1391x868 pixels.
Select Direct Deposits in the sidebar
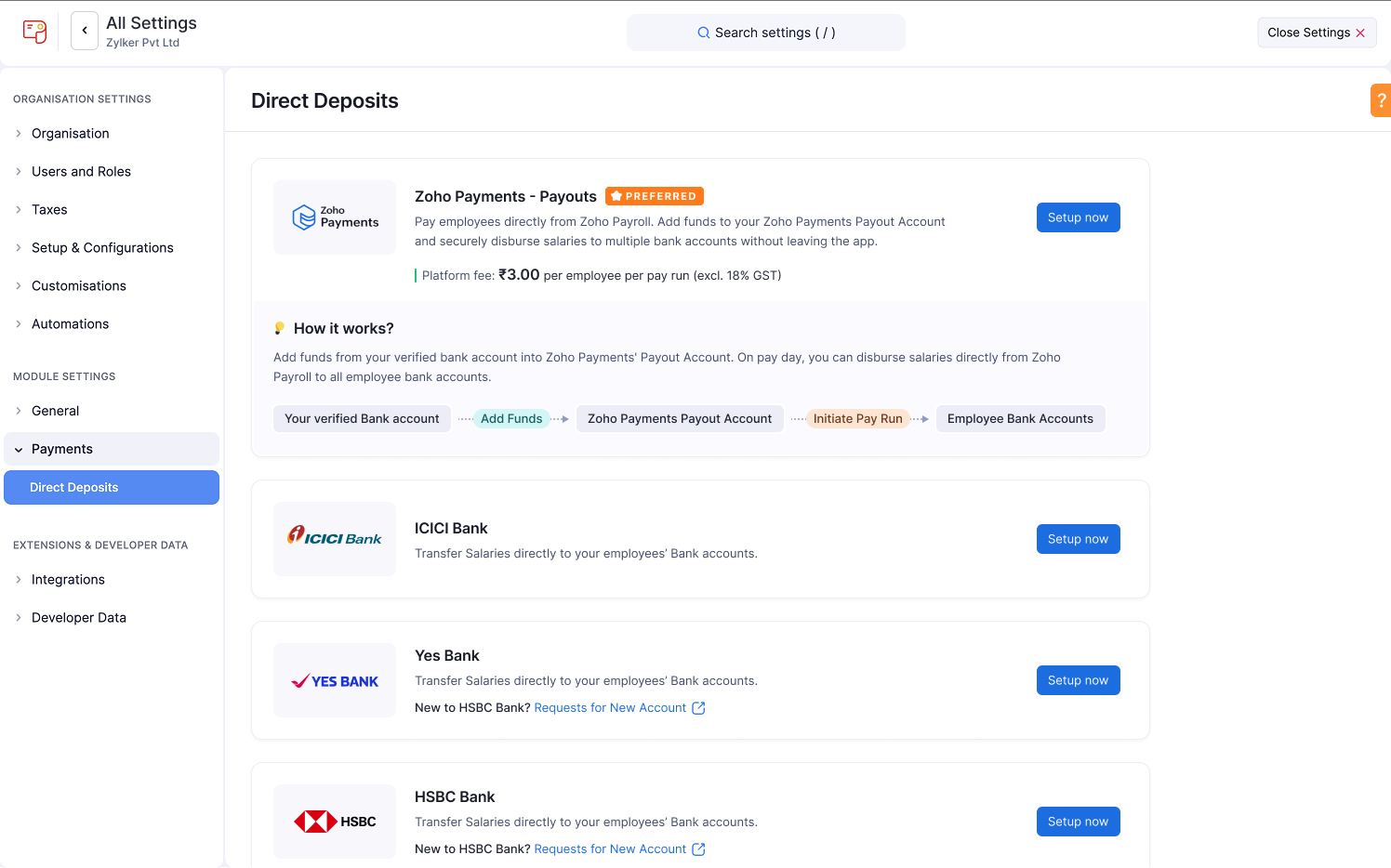(x=74, y=487)
